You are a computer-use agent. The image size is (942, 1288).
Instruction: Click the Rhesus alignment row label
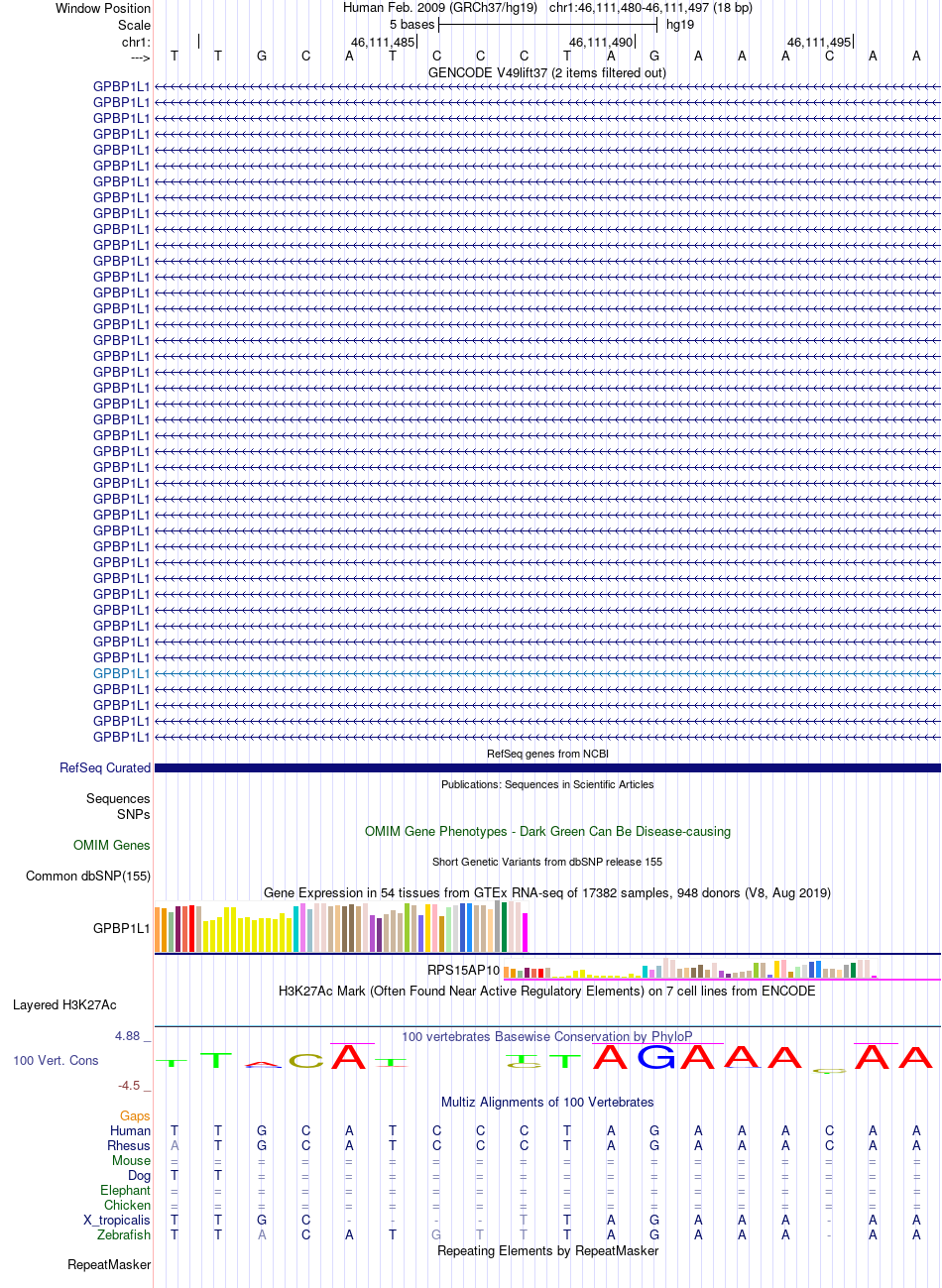point(129,1146)
